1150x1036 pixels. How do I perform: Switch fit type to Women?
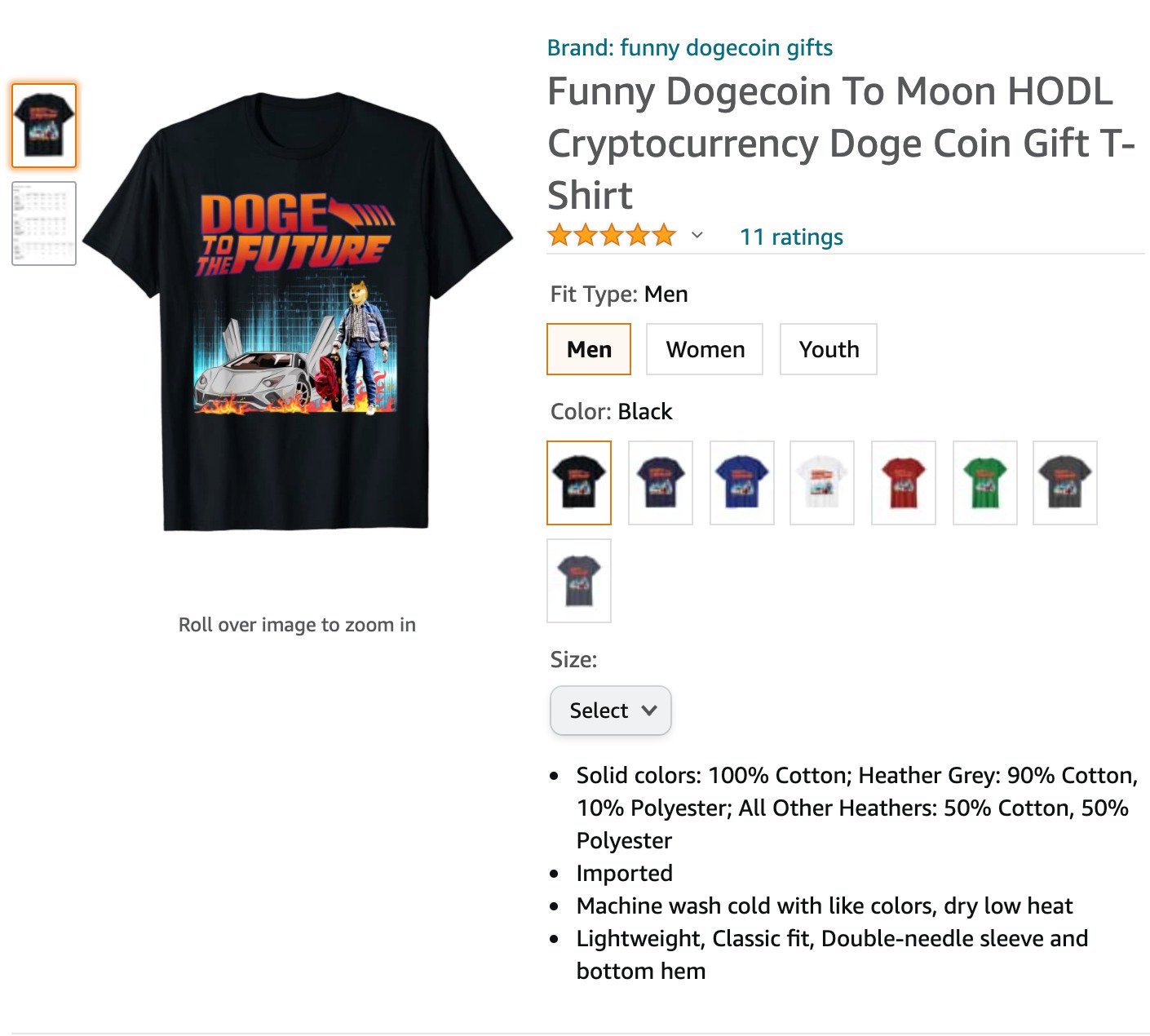[705, 349]
